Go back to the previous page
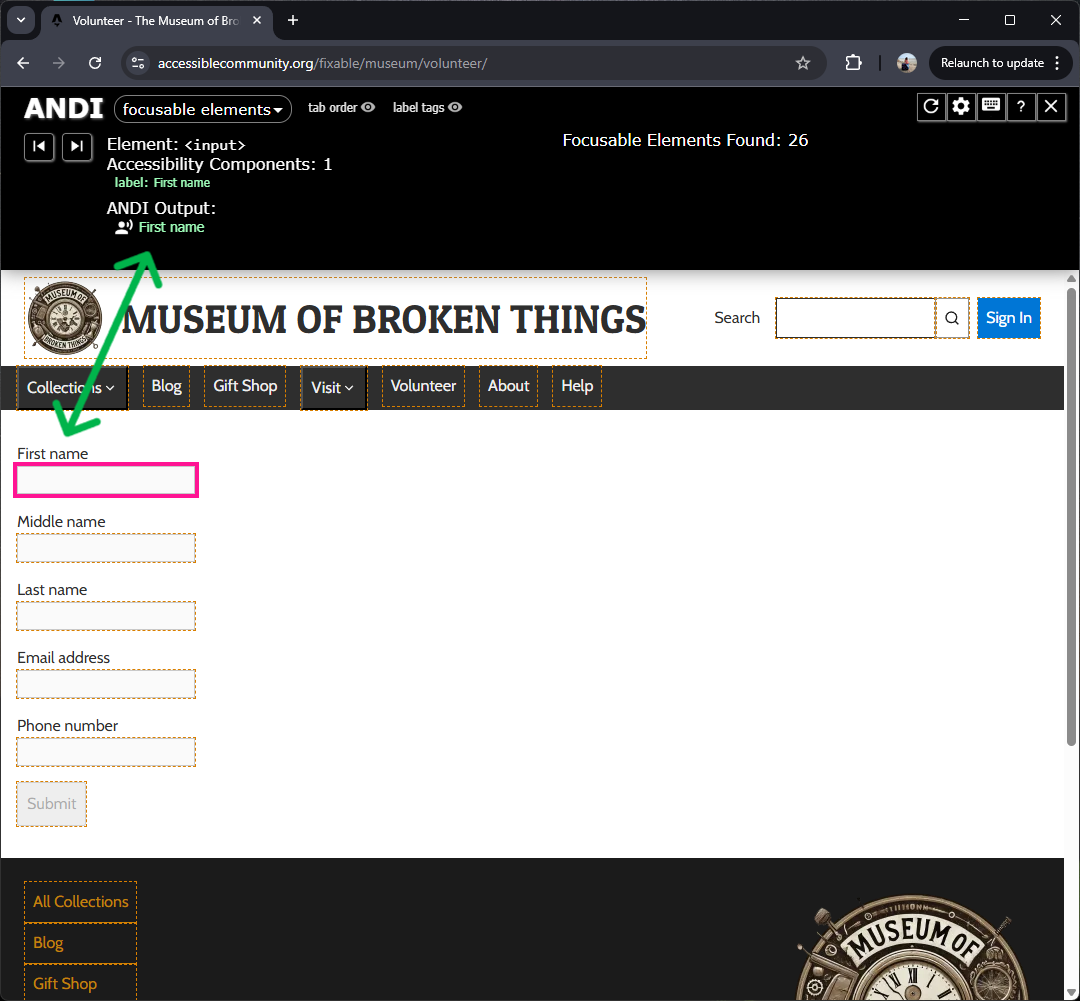Viewport: 1080px width, 1001px height. [x=23, y=63]
